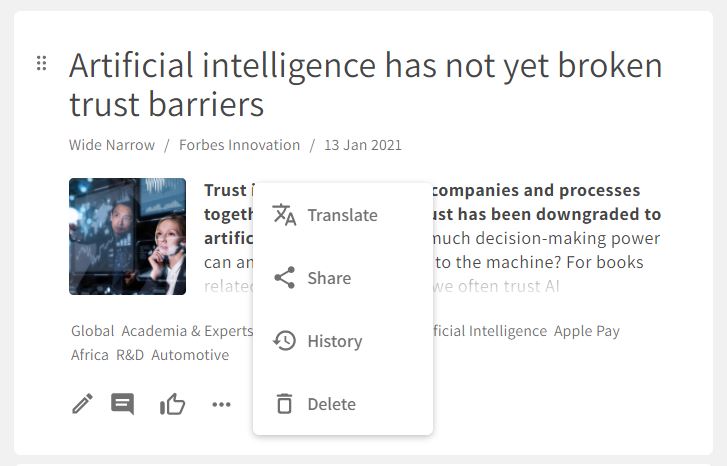
Task: Choose Share in the context menu
Action: pos(329,278)
